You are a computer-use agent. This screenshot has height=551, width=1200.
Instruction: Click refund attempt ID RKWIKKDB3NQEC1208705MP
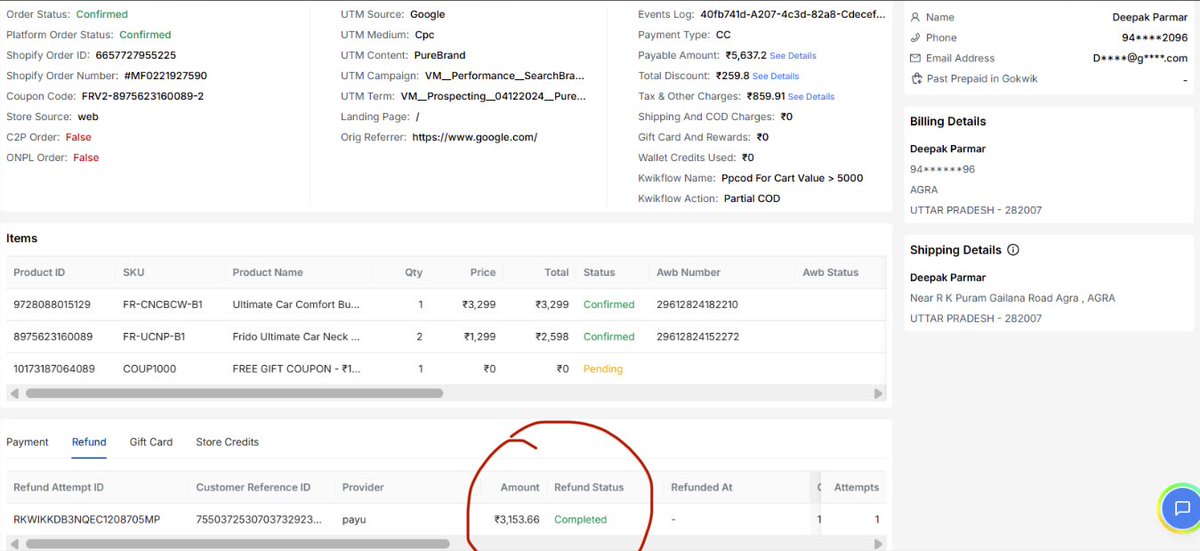pyautogui.click(x=87, y=520)
